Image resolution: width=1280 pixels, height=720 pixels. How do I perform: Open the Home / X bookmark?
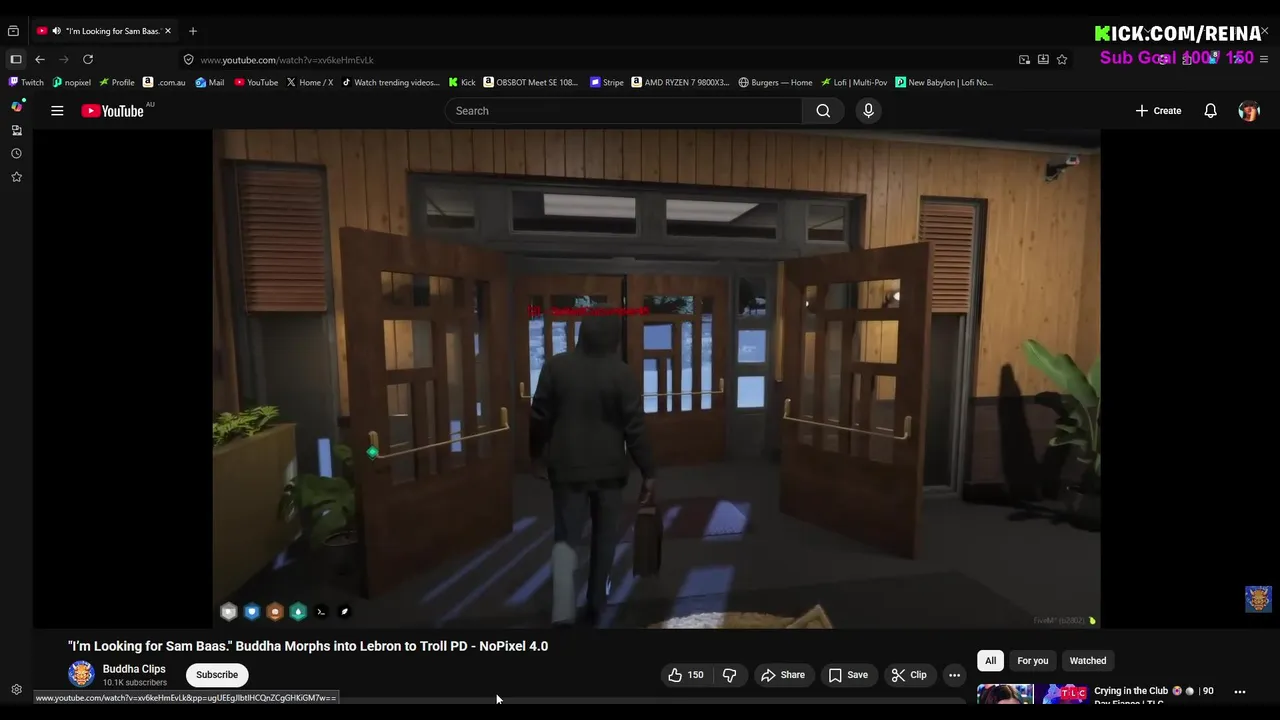(309, 83)
